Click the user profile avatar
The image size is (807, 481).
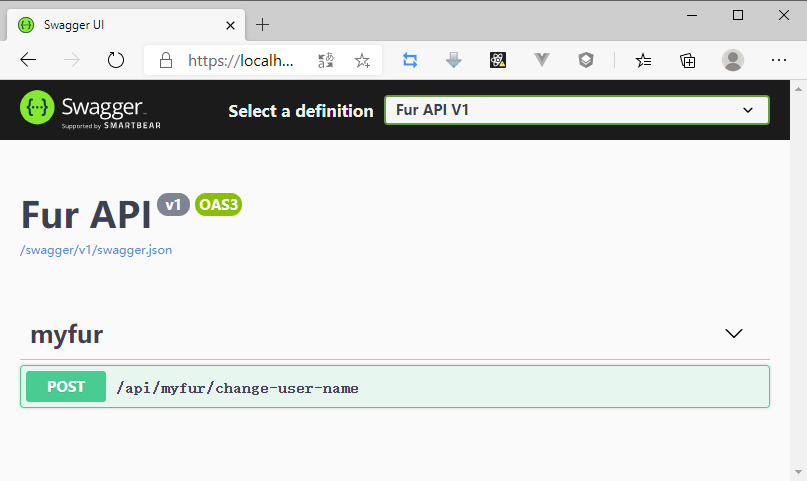point(733,60)
